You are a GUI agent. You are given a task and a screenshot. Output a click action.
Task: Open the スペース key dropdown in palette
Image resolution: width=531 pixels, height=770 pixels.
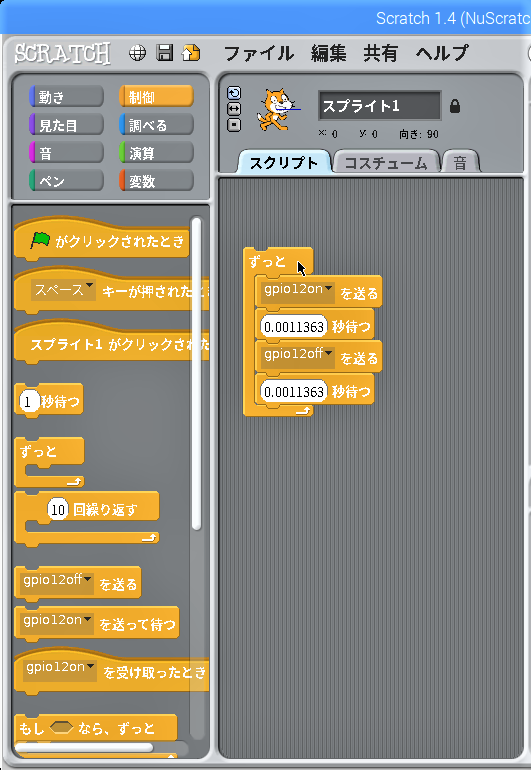click(63, 290)
